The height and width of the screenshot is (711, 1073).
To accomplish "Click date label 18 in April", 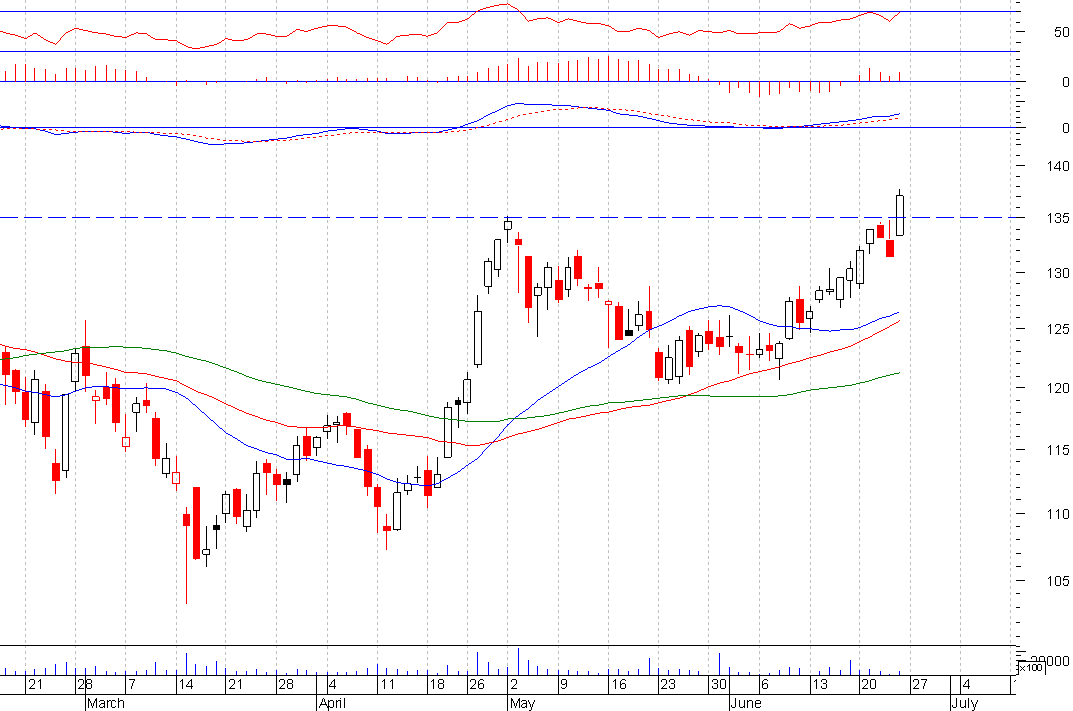I will tap(437, 684).
